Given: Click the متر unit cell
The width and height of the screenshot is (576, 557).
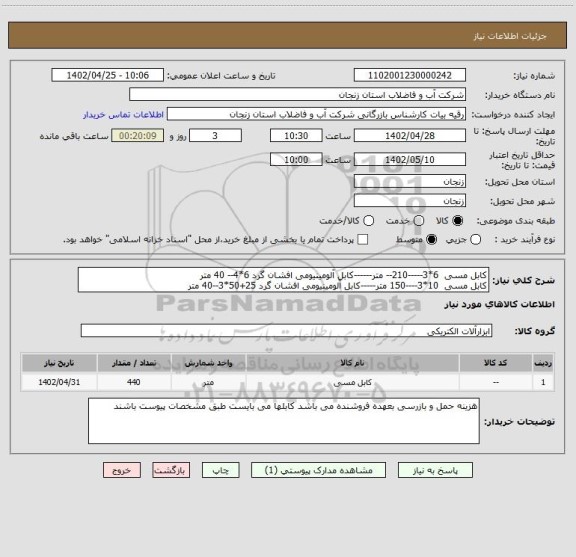Looking at the screenshot, I should tap(208, 382).
